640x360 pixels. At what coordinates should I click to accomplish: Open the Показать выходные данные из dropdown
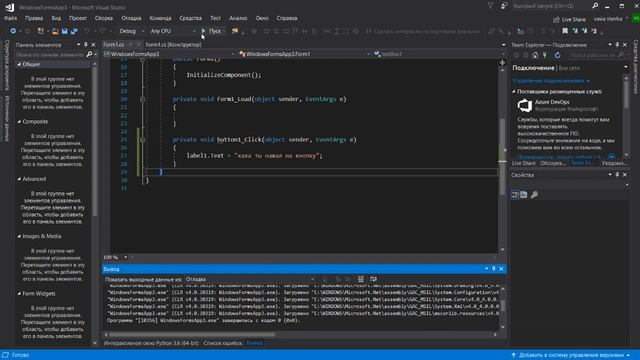coord(250,279)
